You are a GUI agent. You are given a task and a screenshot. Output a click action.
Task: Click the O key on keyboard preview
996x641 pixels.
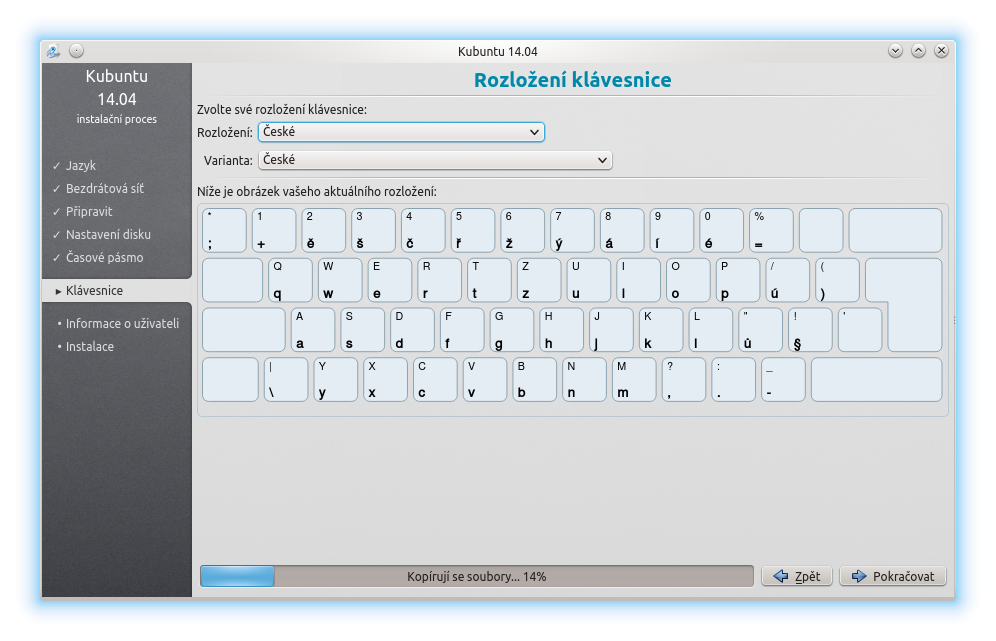[688, 280]
